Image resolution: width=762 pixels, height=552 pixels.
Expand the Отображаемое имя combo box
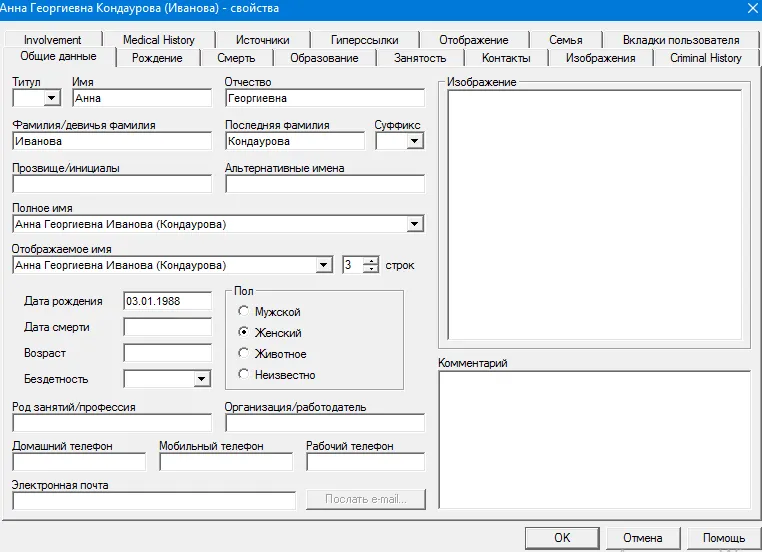pos(323,265)
